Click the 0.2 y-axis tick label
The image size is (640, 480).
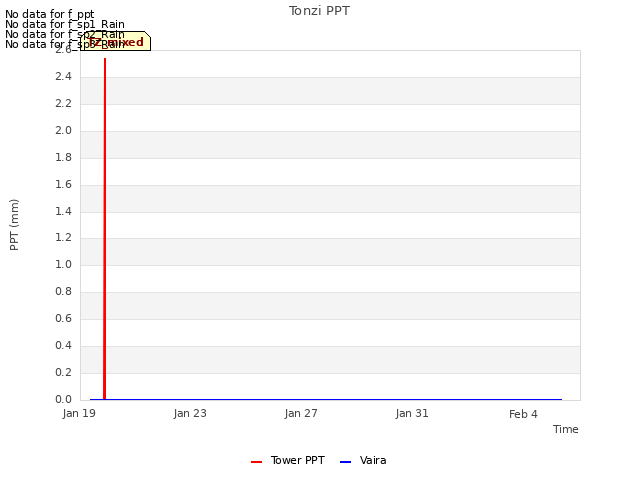click(x=63, y=372)
